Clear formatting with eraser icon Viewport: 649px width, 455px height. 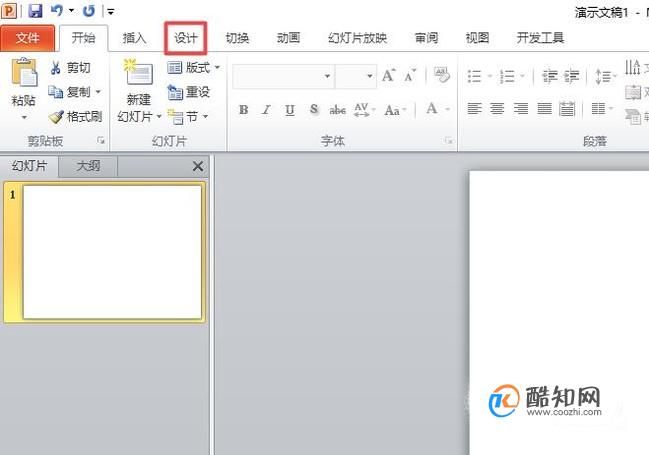[x=442, y=75]
